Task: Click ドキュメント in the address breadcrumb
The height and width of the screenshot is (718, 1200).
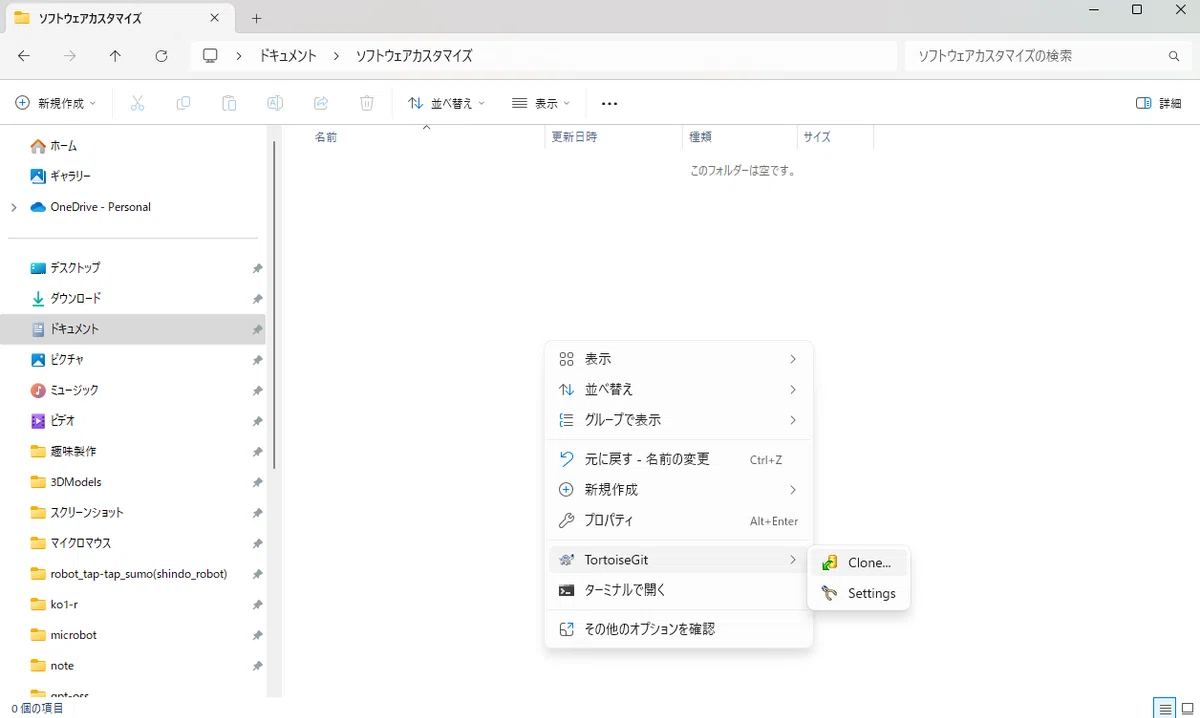Action: point(288,56)
